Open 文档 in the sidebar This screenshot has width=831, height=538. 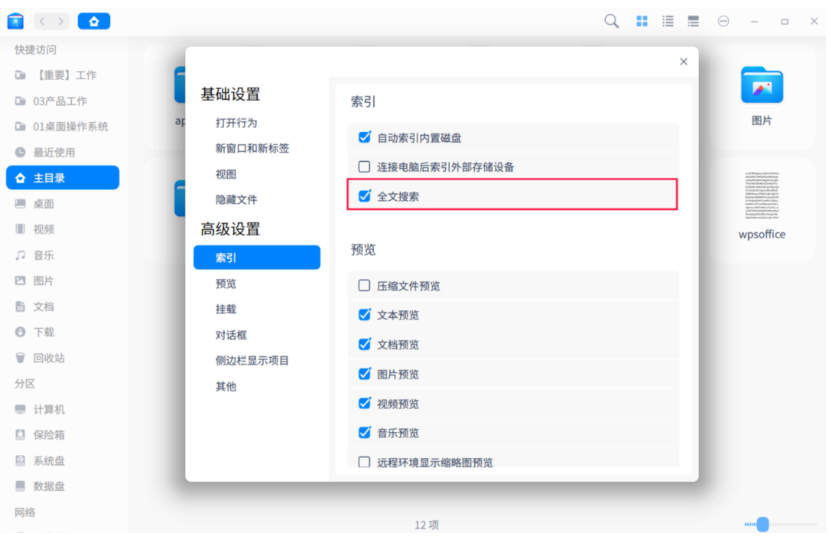(x=63, y=307)
